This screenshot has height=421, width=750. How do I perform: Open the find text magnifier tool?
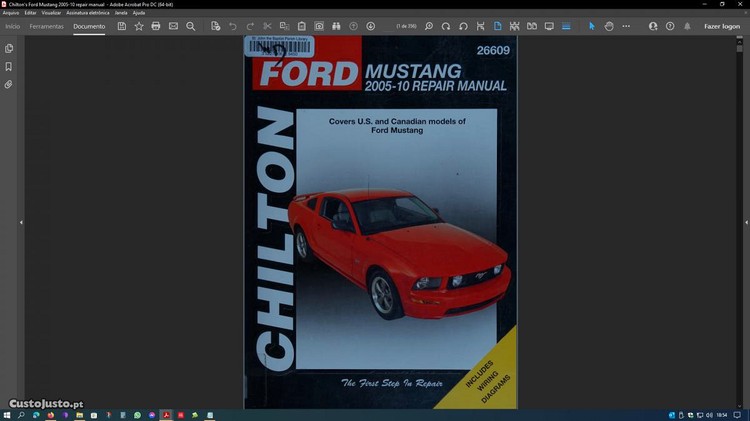tap(191, 26)
